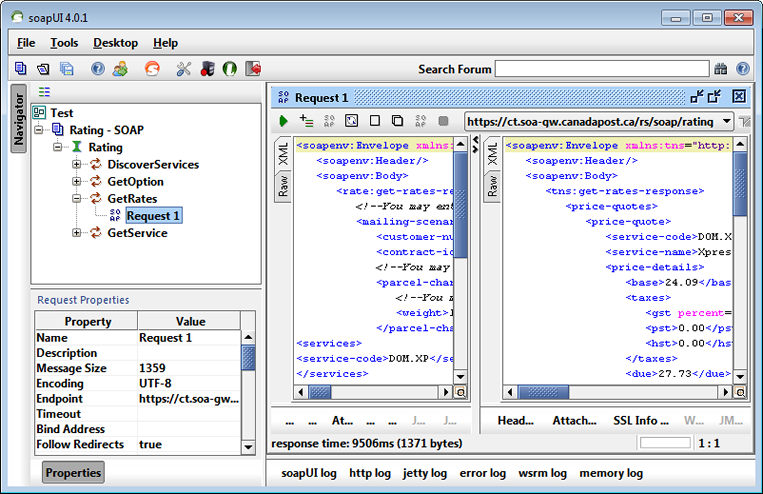Open the Navigator side tab
Image resolution: width=763 pixels, height=494 pixels.
coord(18,119)
